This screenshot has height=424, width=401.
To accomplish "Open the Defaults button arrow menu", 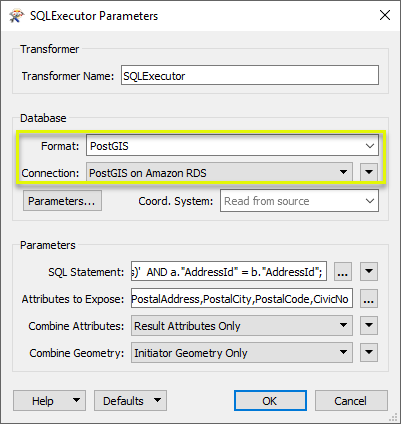I will [157, 400].
